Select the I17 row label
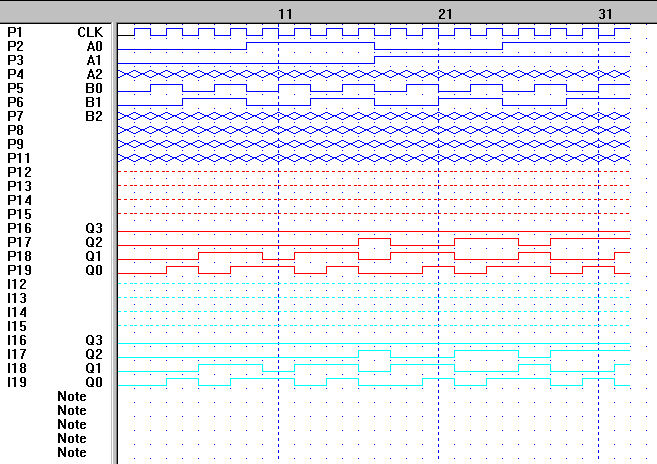The image size is (657, 464). [x=17, y=354]
